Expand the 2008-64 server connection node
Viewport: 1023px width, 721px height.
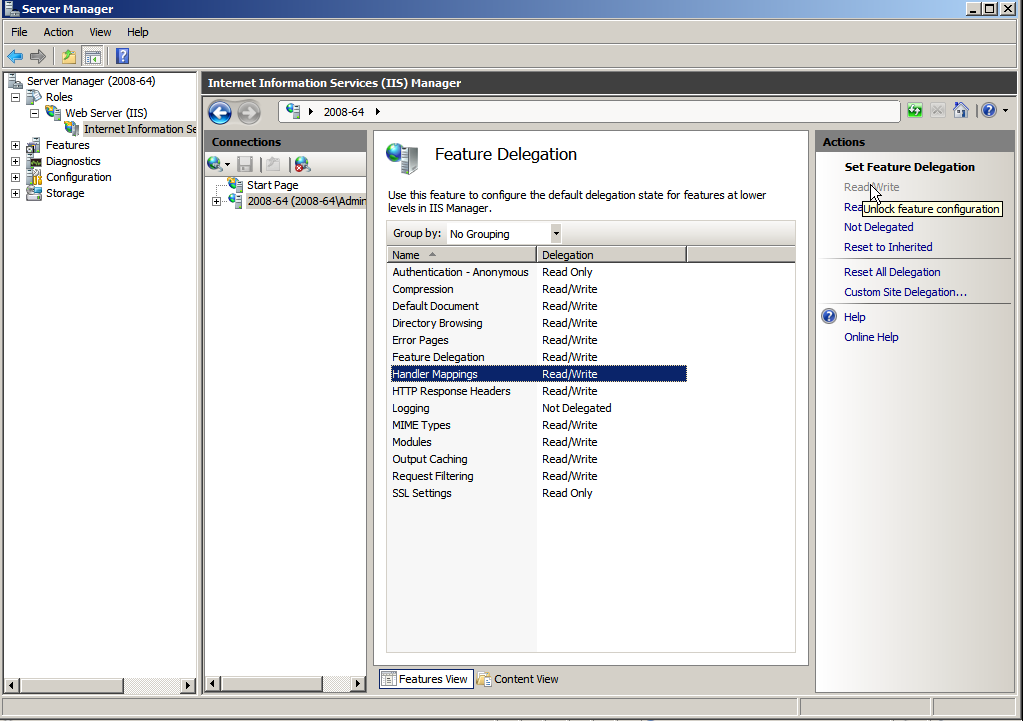[x=216, y=201]
